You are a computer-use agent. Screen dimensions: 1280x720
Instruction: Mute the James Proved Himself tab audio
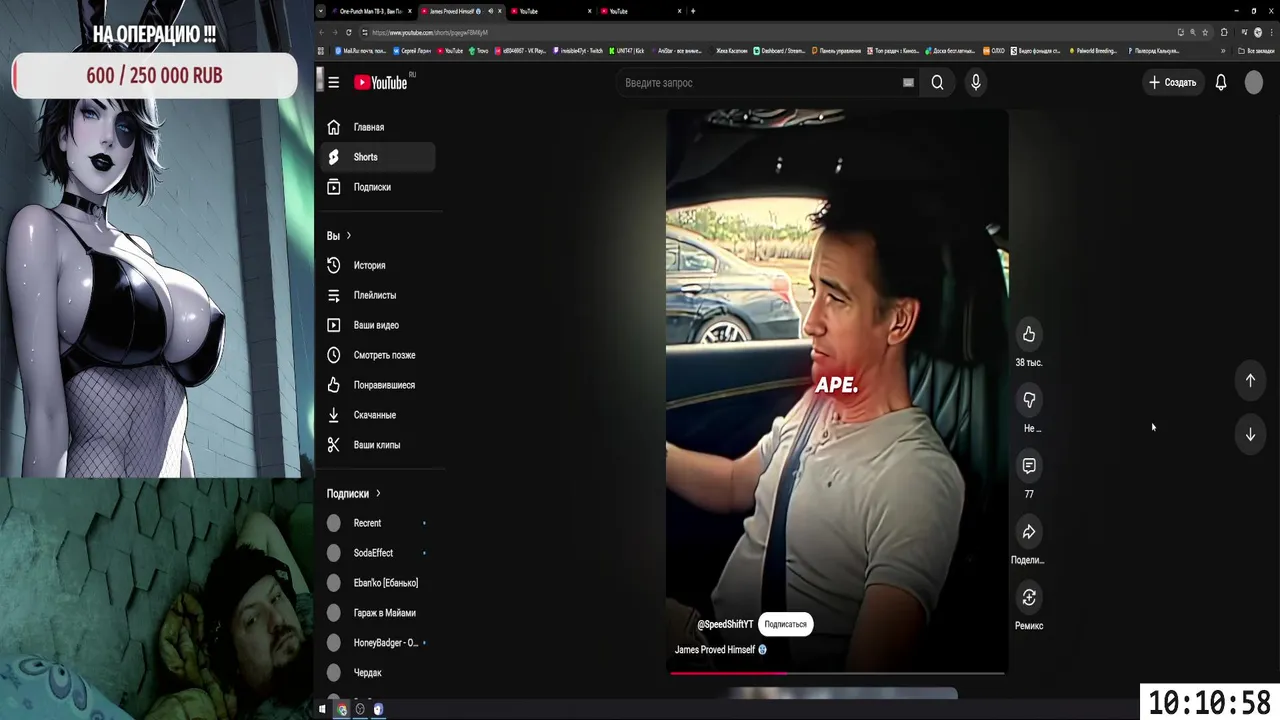coord(490,11)
